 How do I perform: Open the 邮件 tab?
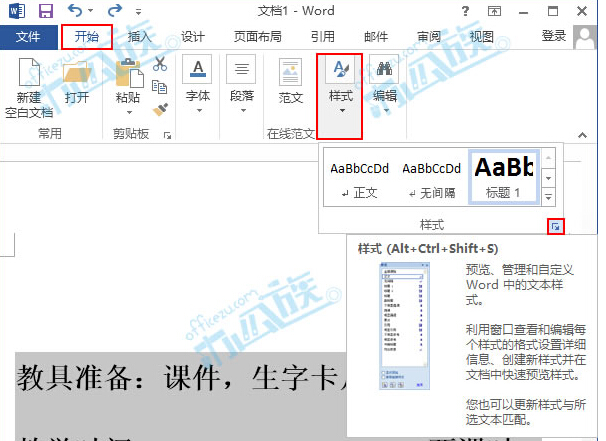(376, 37)
